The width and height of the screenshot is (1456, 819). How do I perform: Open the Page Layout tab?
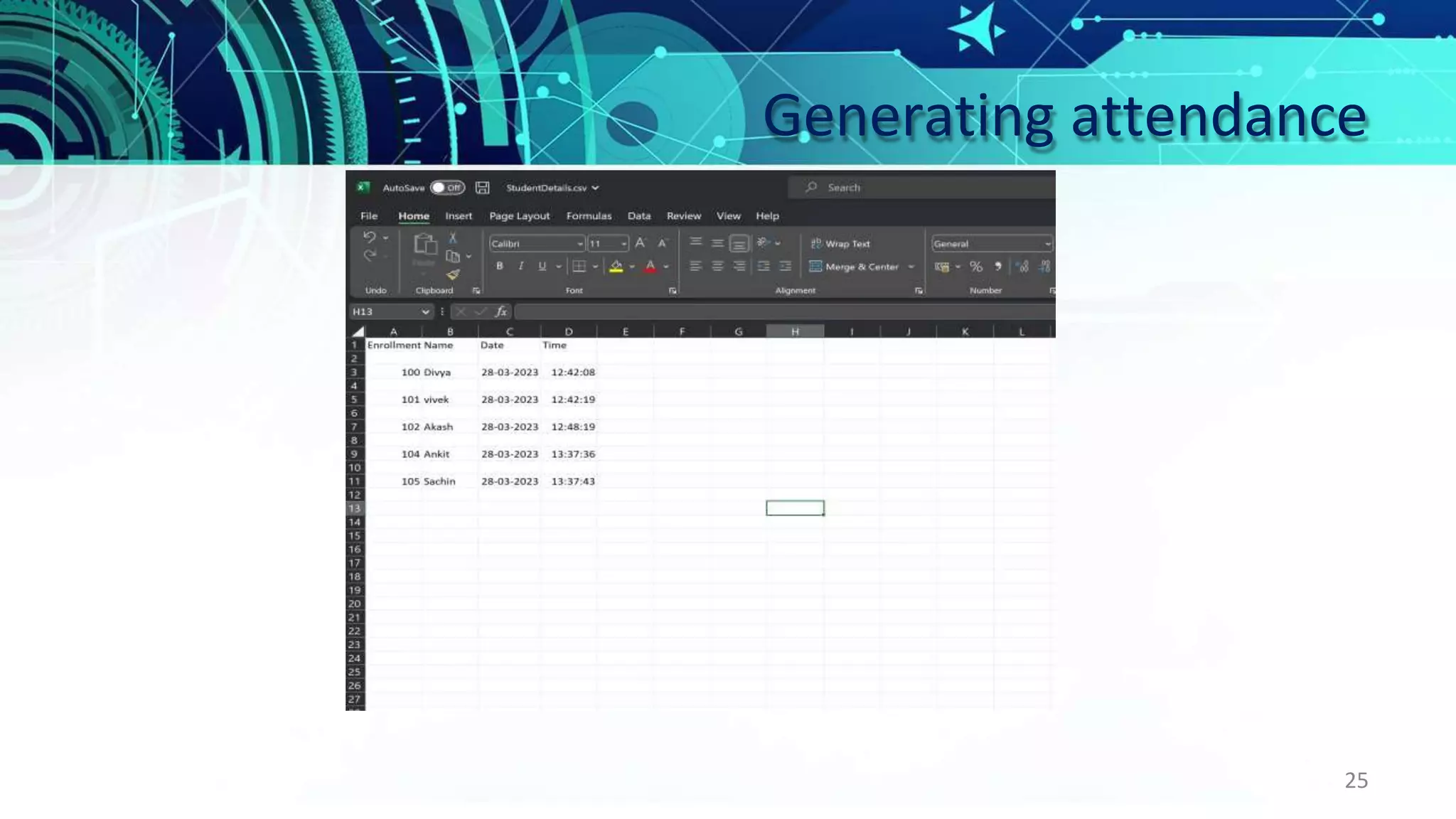point(519,216)
